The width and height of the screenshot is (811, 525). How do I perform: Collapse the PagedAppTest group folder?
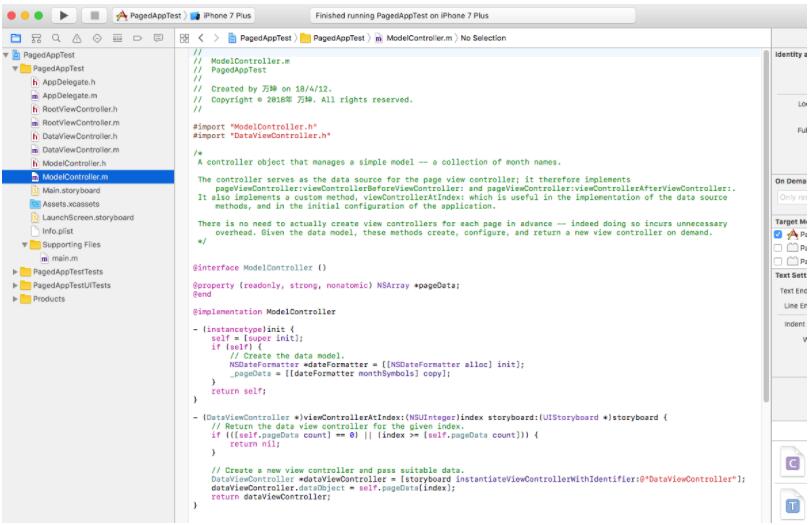[15, 68]
